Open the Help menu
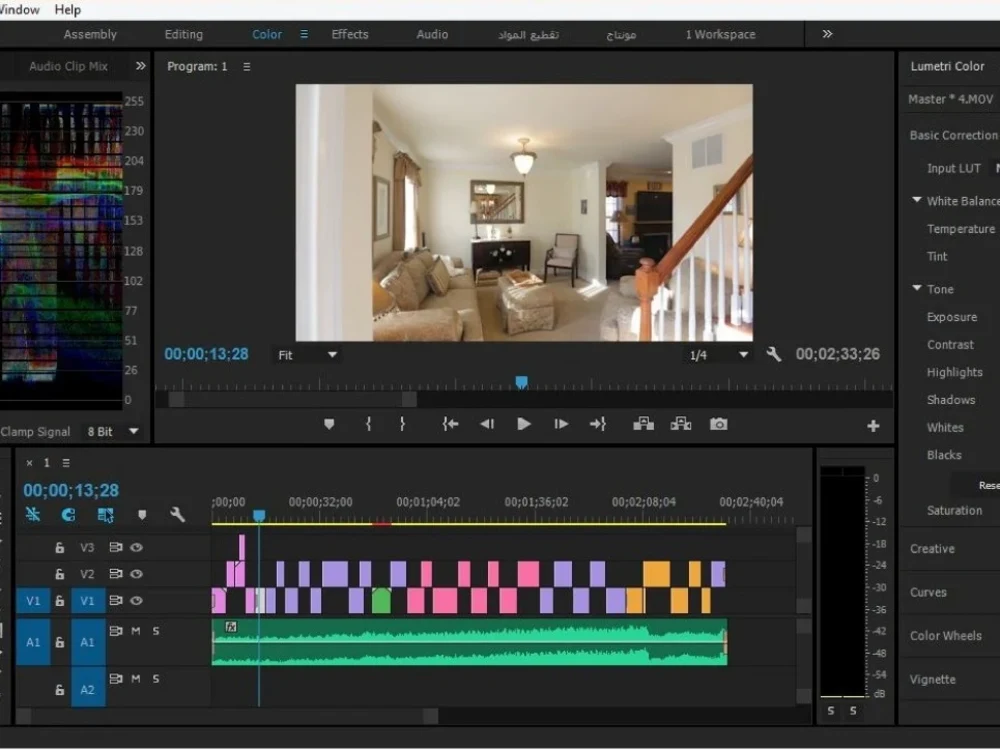 (68, 10)
